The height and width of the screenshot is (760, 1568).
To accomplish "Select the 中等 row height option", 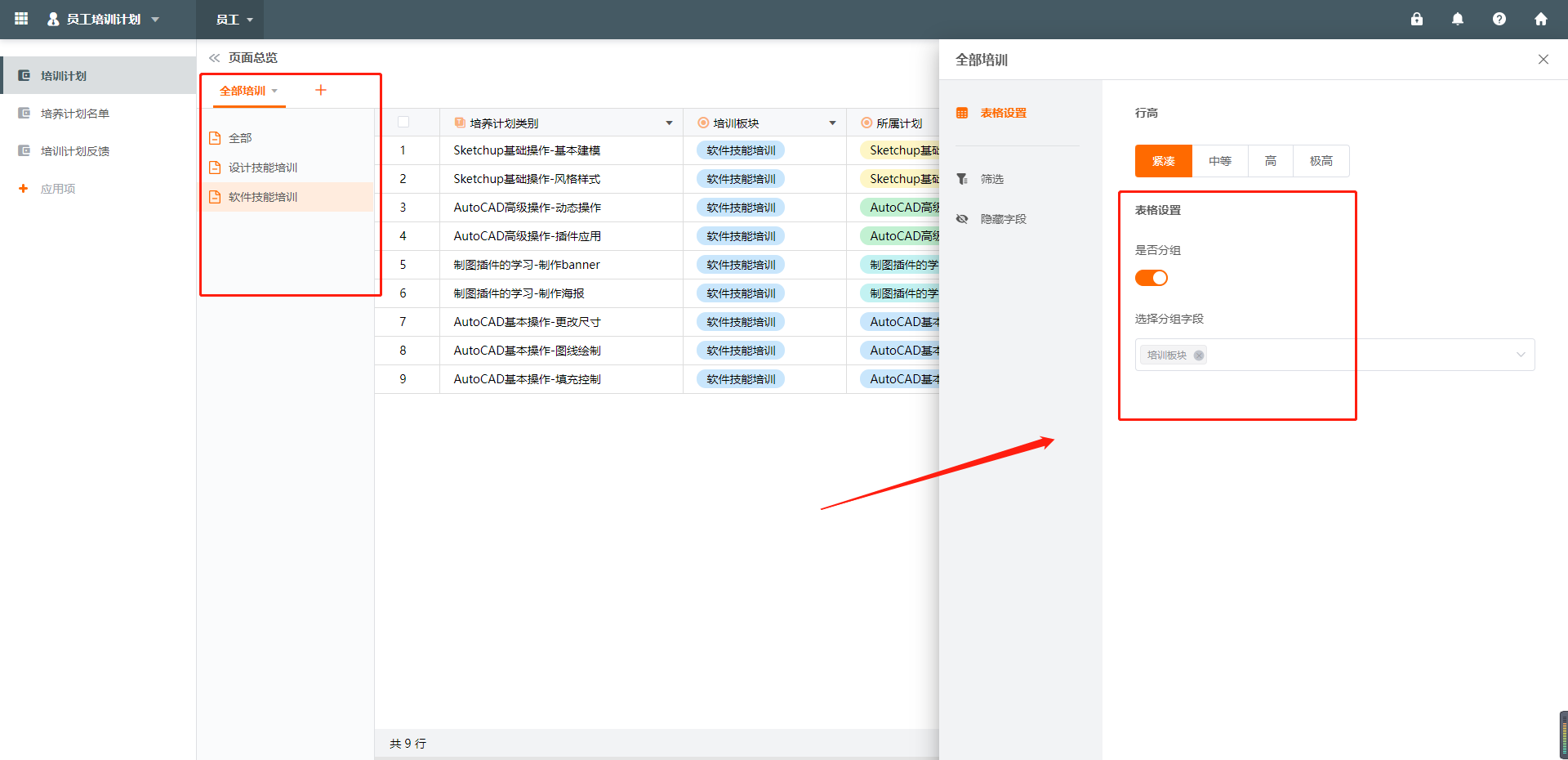I will point(1220,161).
